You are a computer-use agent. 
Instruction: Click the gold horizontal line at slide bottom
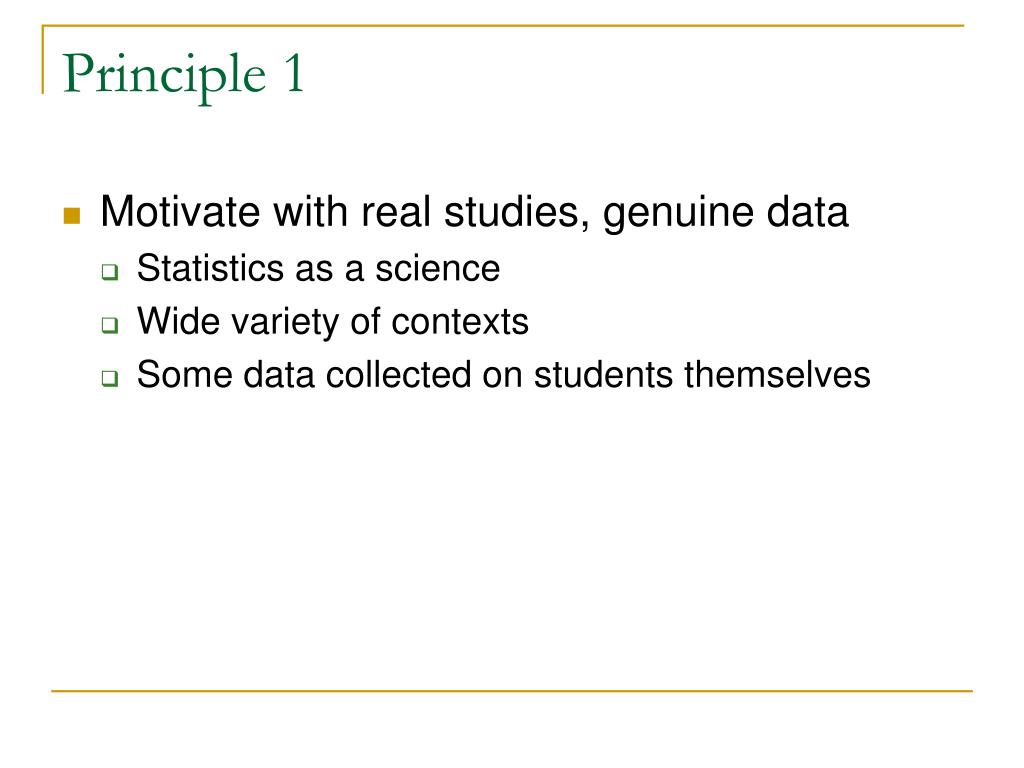512,690
